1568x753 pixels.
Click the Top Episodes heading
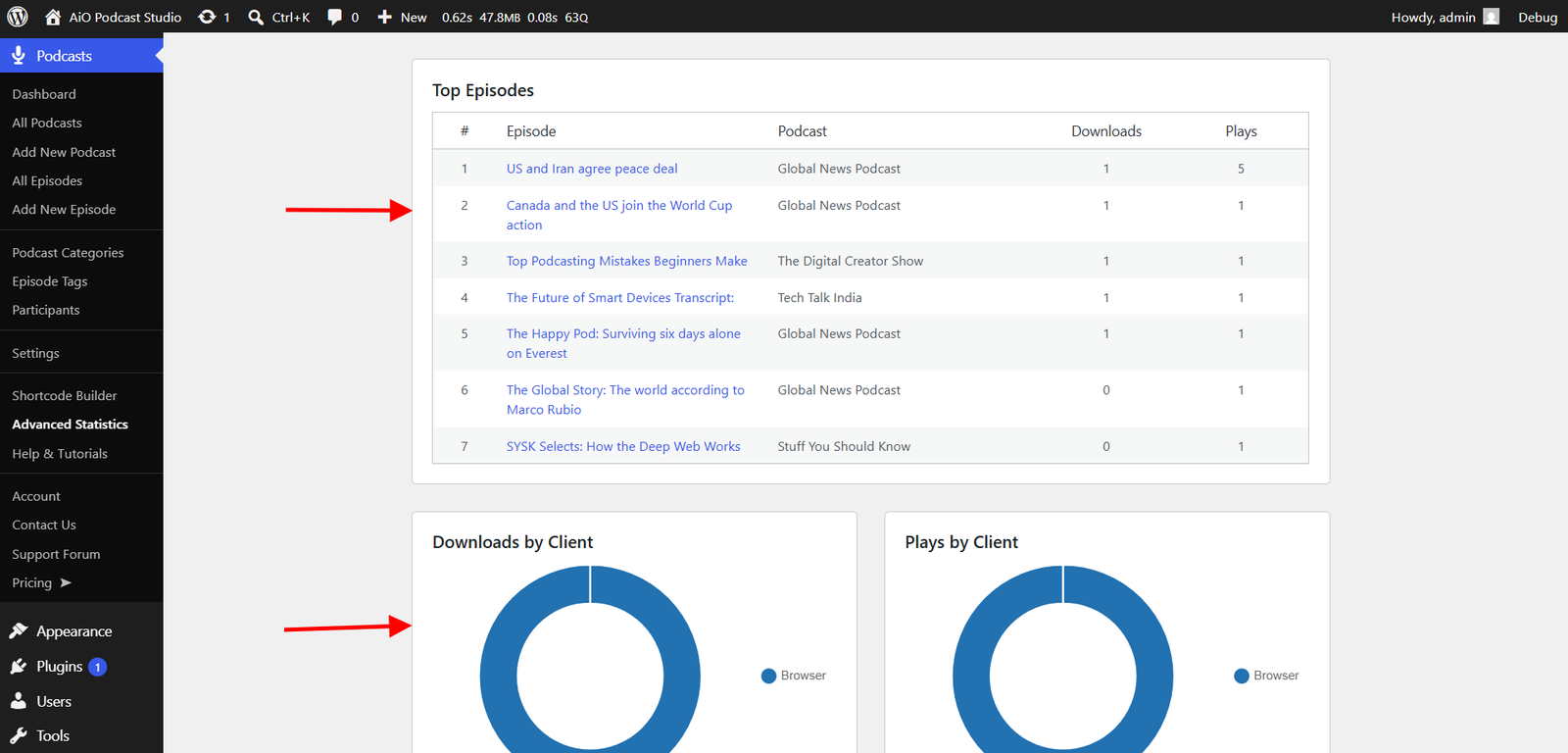(x=483, y=90)
